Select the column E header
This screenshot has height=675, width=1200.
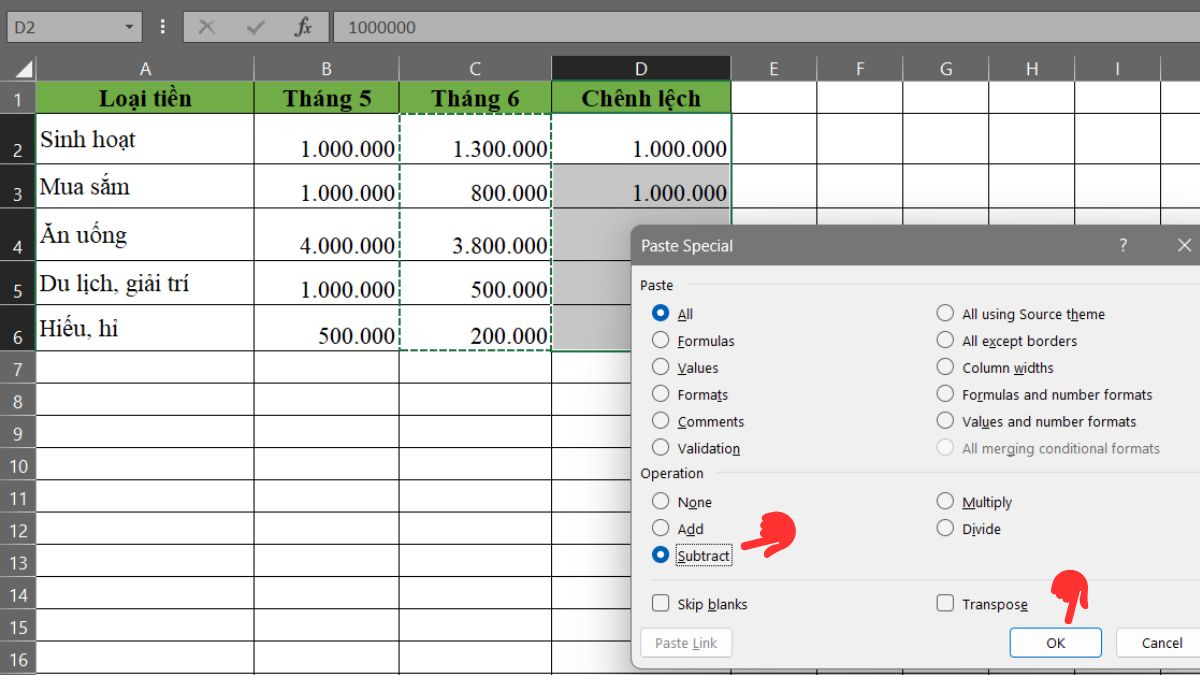773,67
